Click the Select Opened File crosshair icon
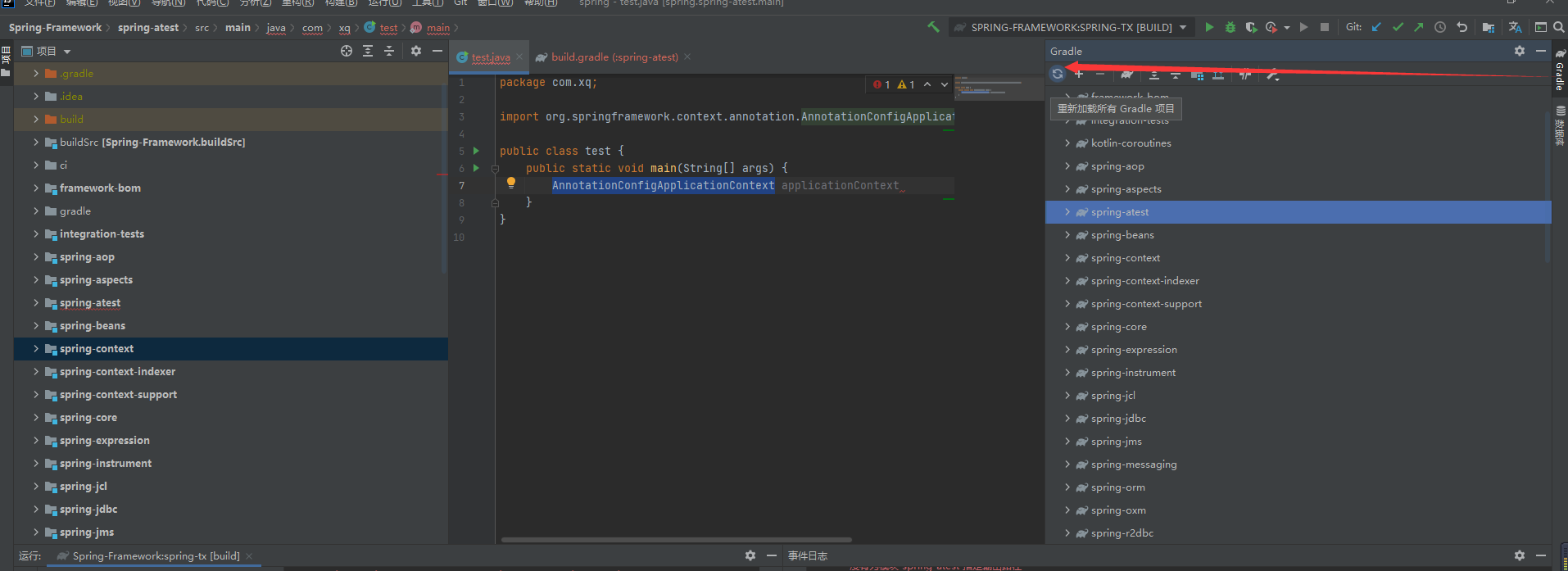 (347, 51)
